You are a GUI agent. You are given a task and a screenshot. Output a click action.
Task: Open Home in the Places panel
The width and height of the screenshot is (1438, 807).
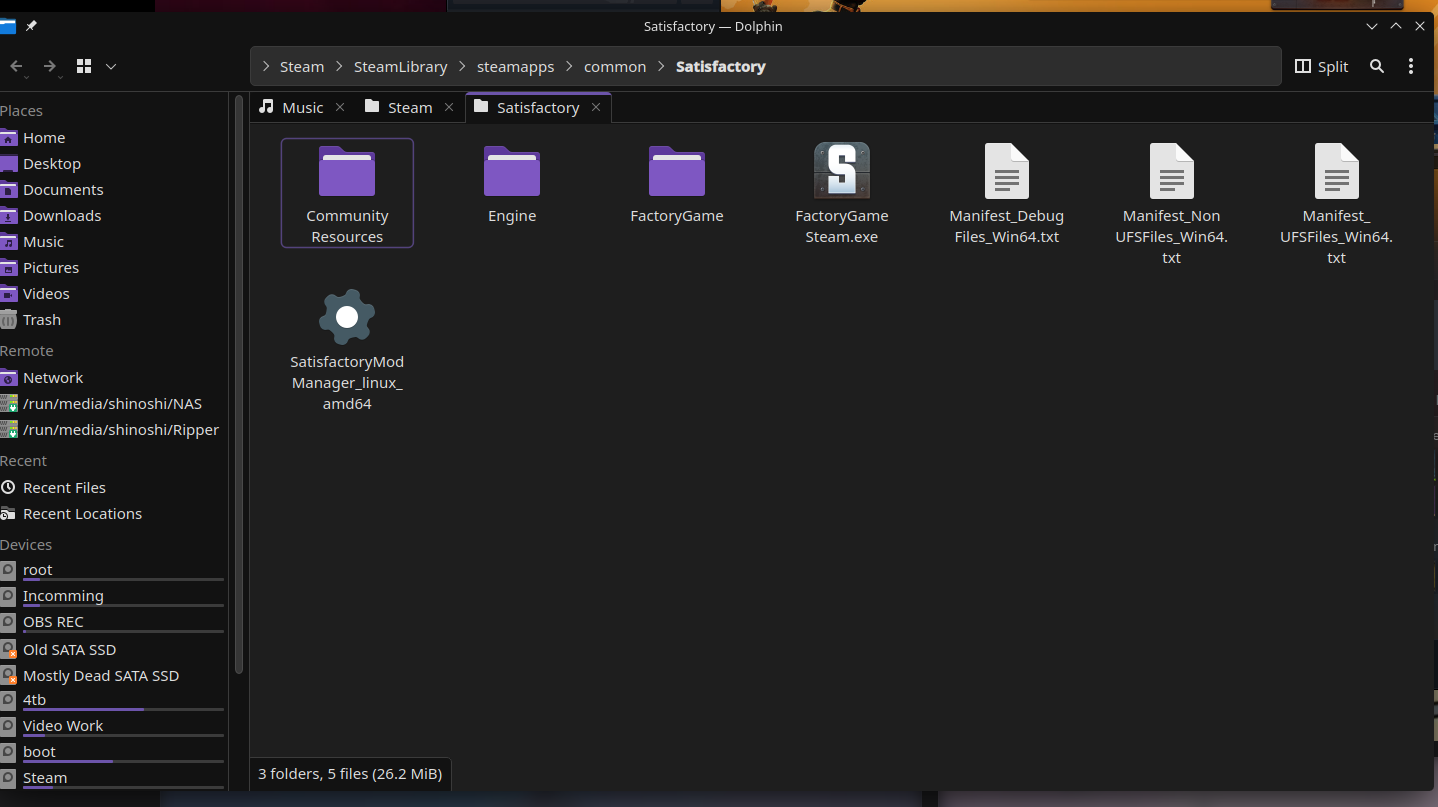pyautogui.click(x=112, y=138)
